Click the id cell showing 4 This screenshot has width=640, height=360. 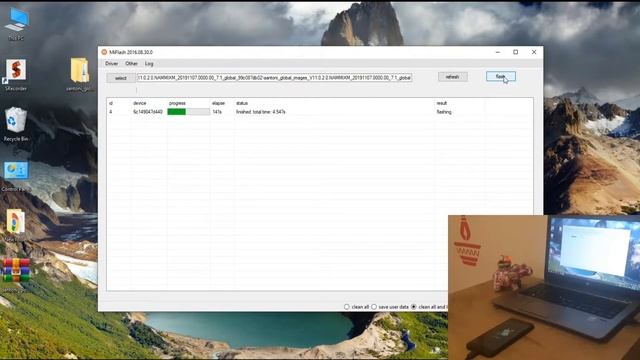[x=111, y=112]
